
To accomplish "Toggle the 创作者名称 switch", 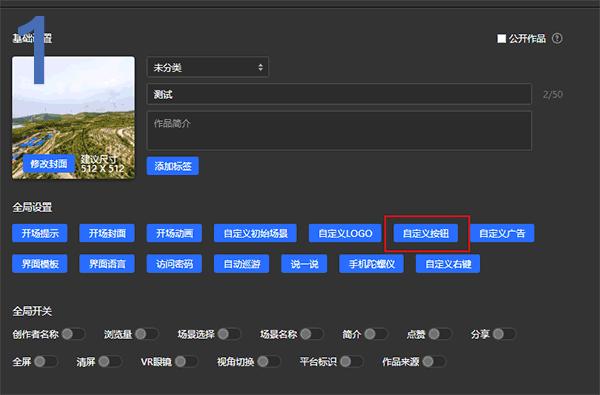I will click(x=73, y=334).
